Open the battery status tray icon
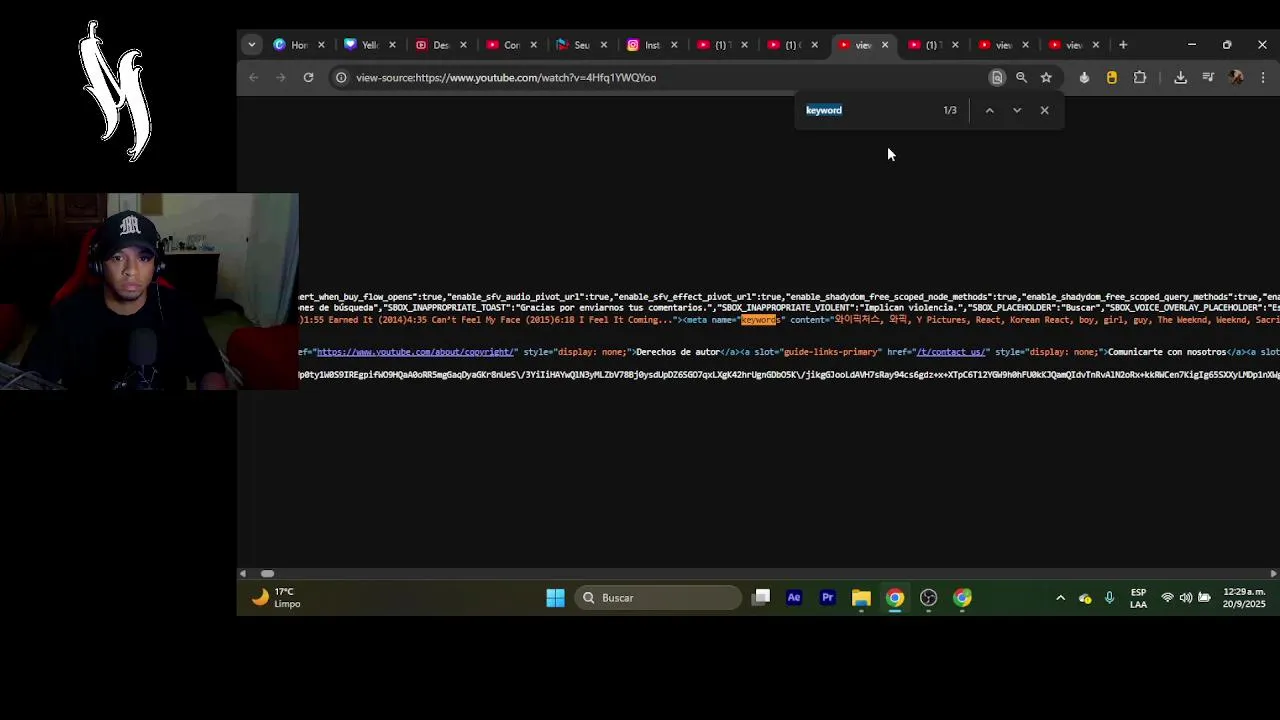This screenshot has height=720, width=1280. click(x=1205, y=598)
